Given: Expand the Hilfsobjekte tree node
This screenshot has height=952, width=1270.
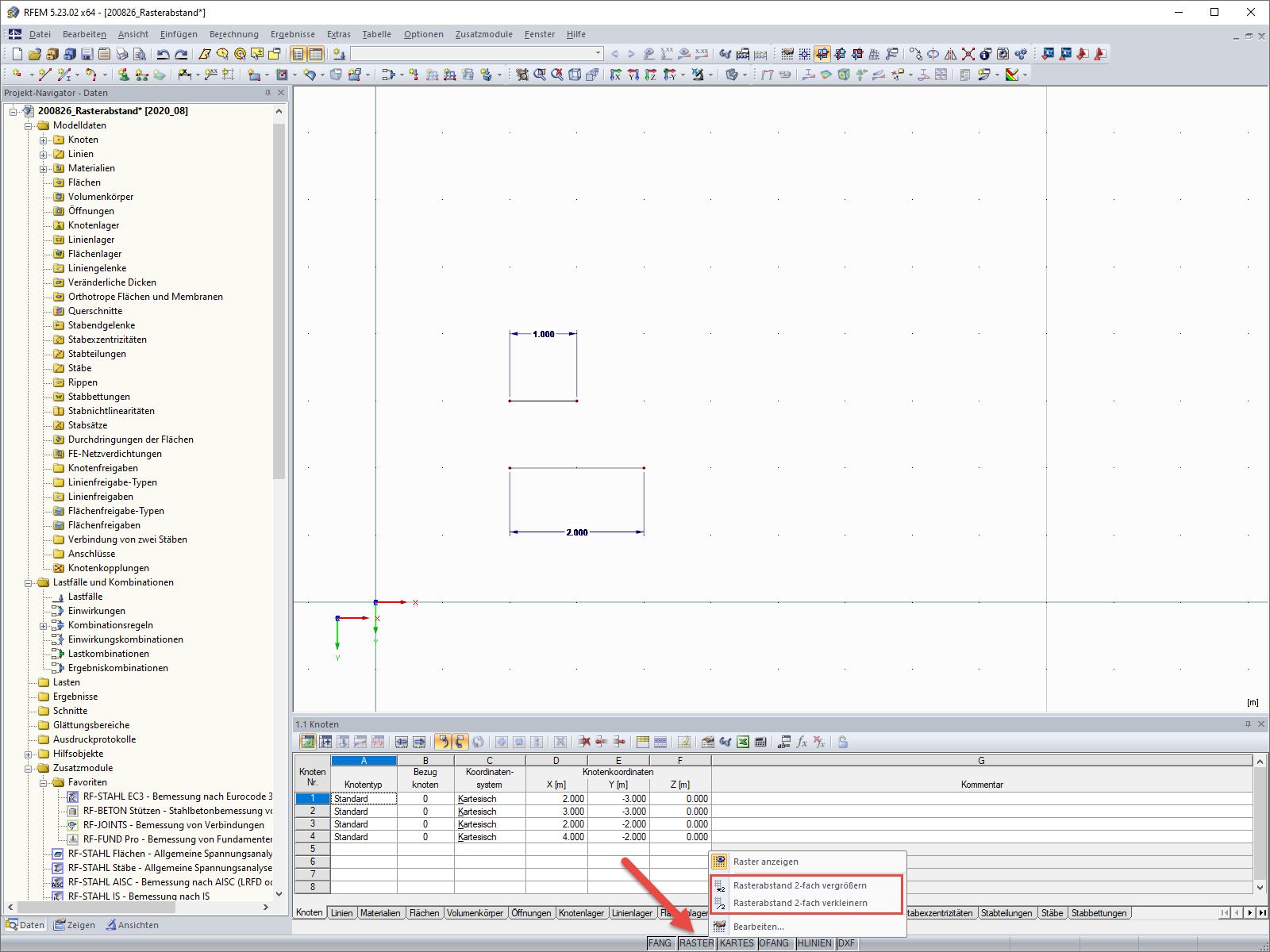Looking at the screenshot, I should click(x=29, y=754).
